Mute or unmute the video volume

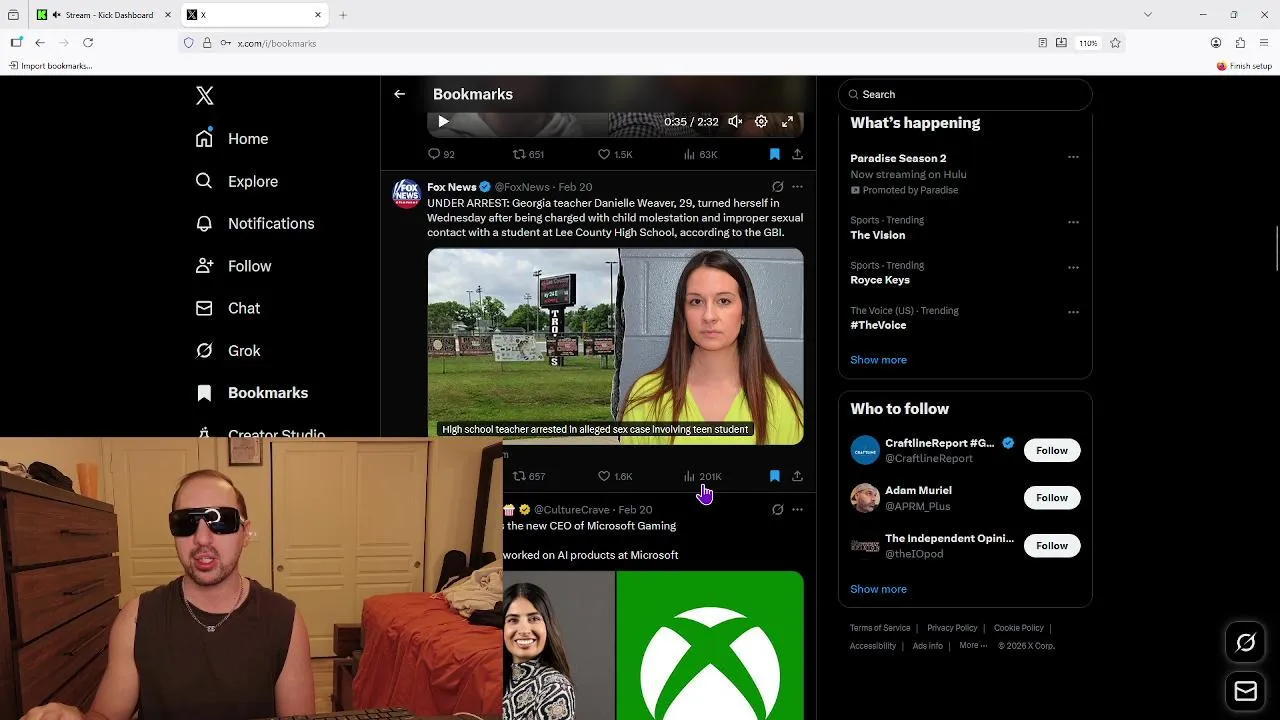(x=735, y=122)
